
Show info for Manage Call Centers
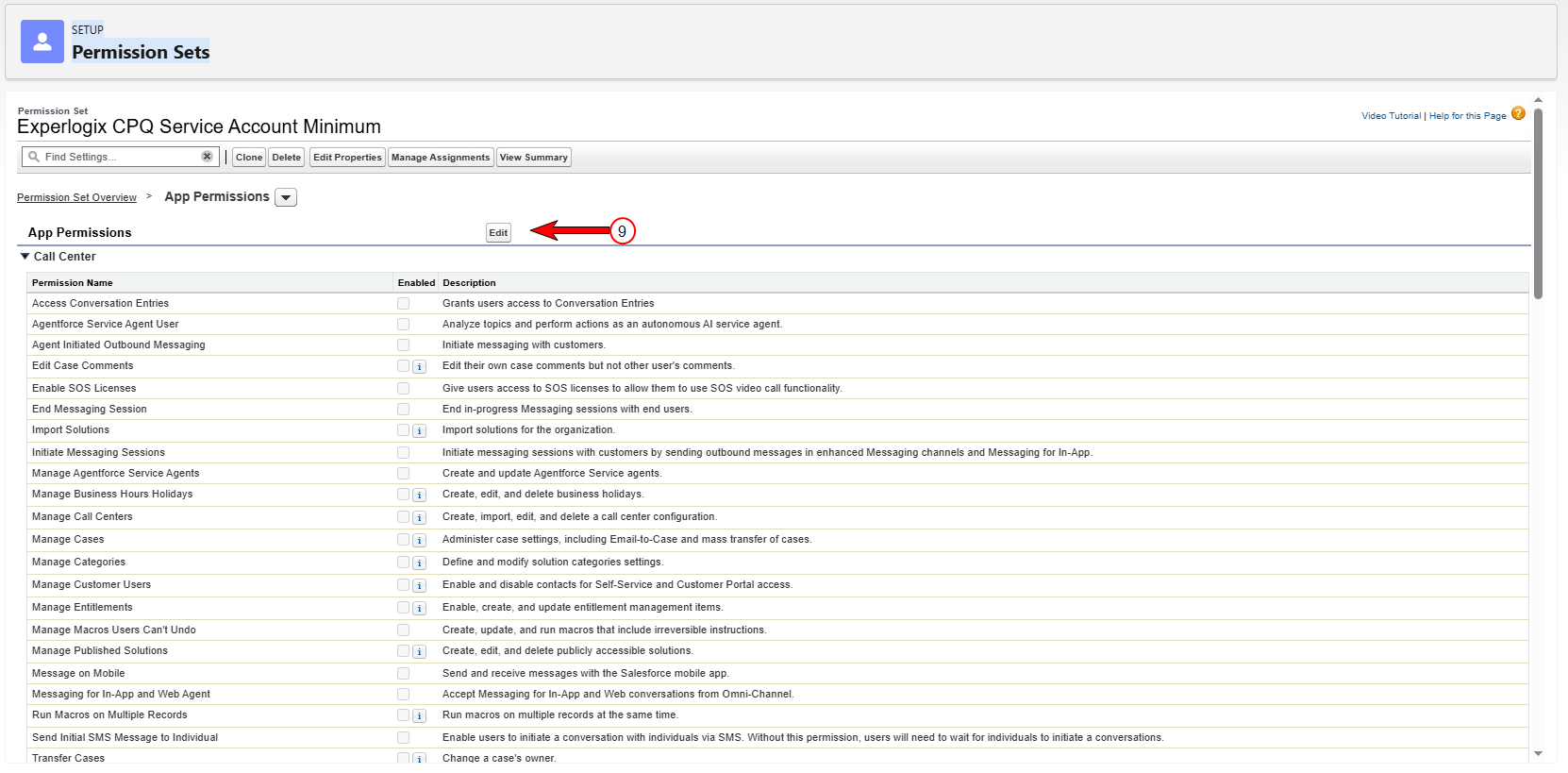point(420,517)
